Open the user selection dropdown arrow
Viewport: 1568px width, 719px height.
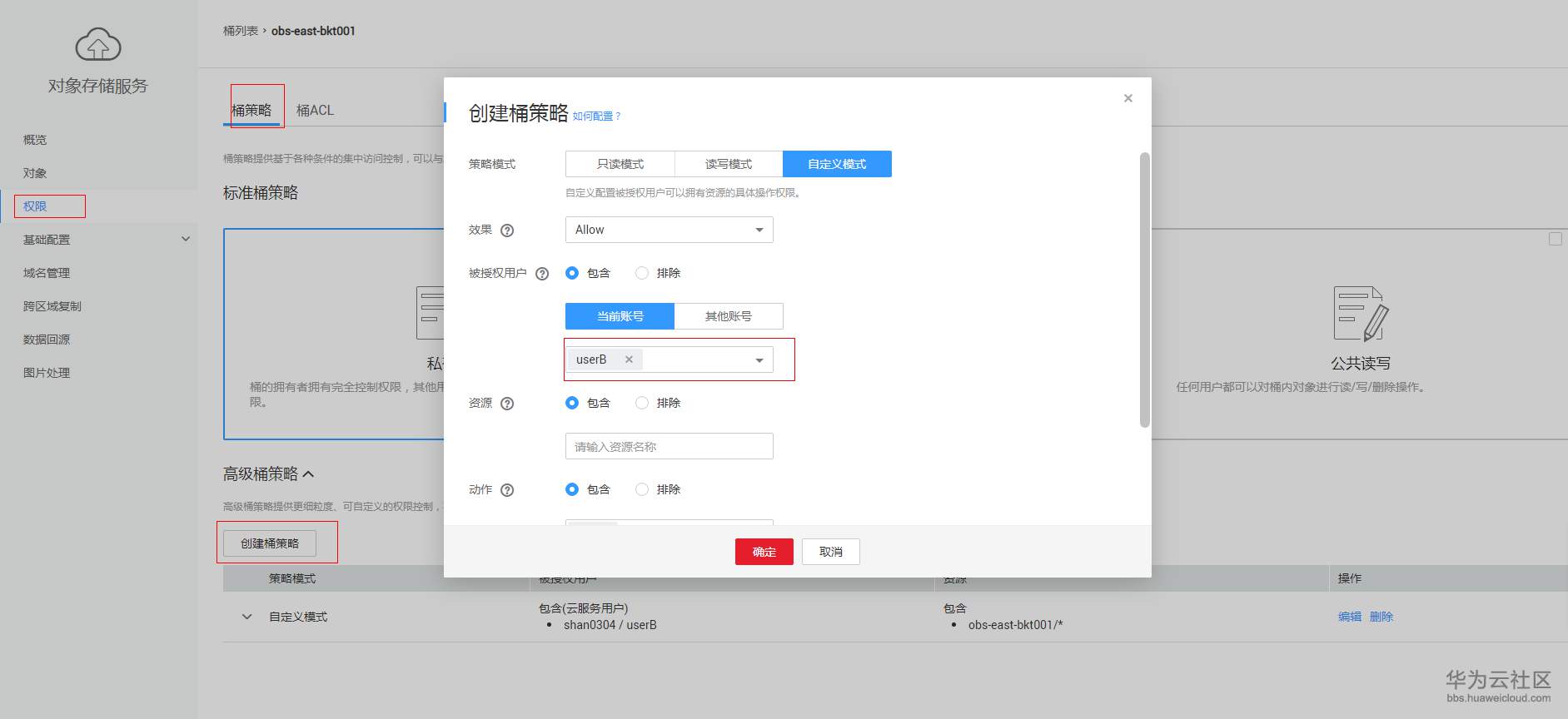coord(759,360)
